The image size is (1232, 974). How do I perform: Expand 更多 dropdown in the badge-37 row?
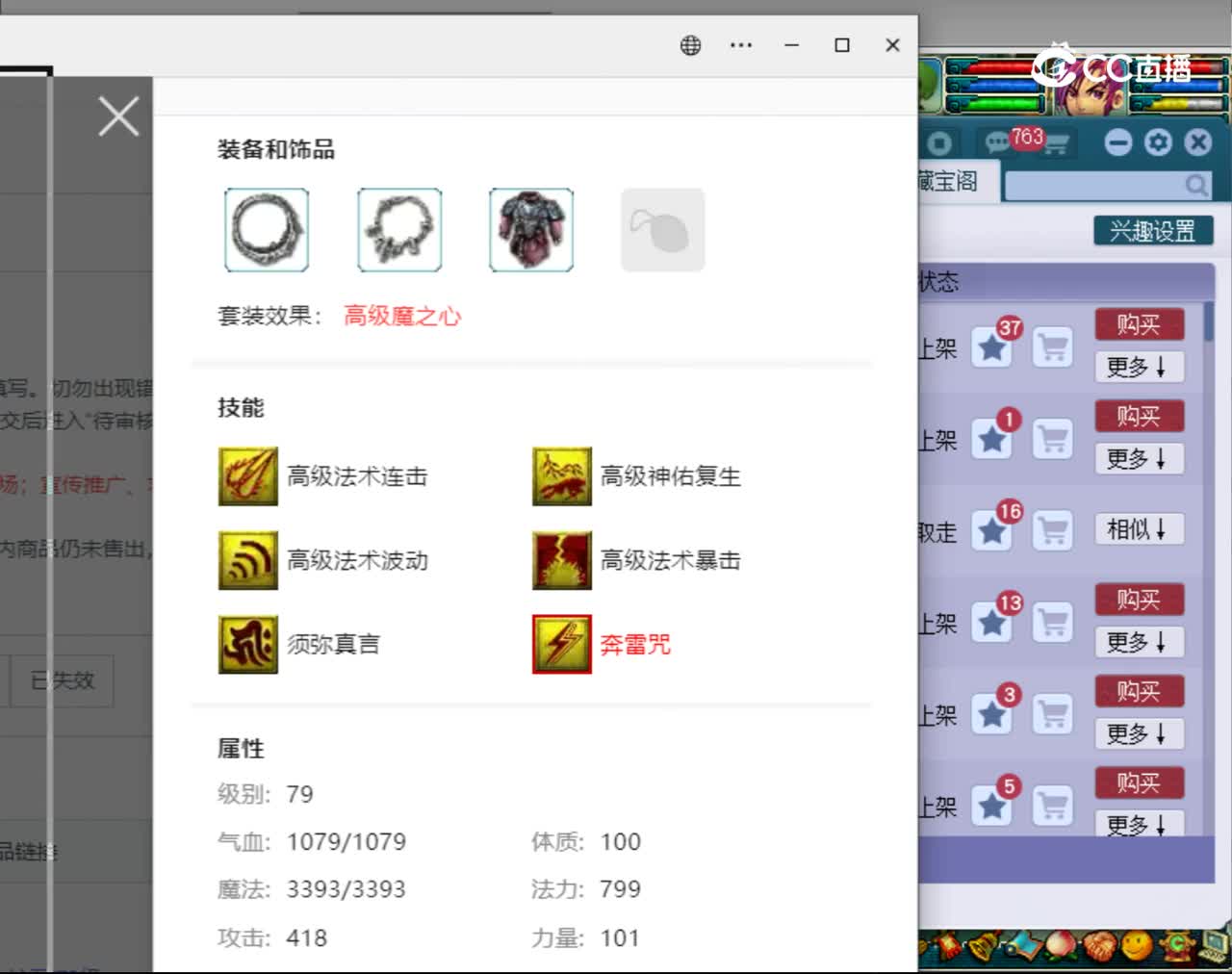[x=1140, y=367]
